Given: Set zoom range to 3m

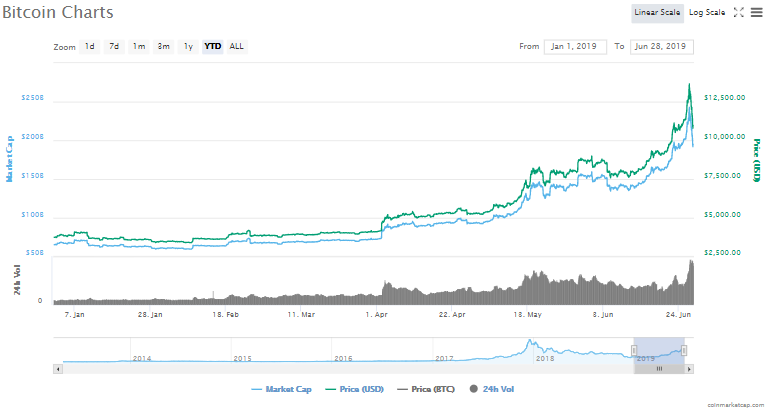Looking at the screenshot, I should (x=163, y=46).
